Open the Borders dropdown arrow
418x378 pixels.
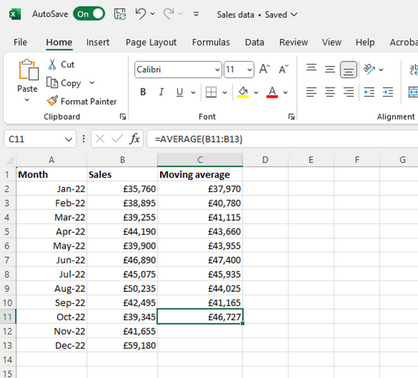click(x=225, y=92)
